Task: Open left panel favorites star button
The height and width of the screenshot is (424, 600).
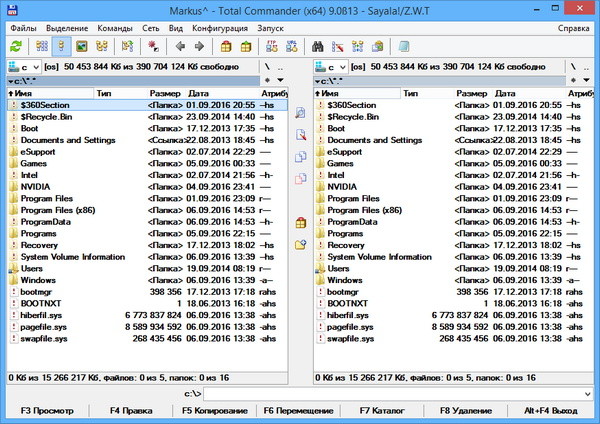Action: (267, 80)
